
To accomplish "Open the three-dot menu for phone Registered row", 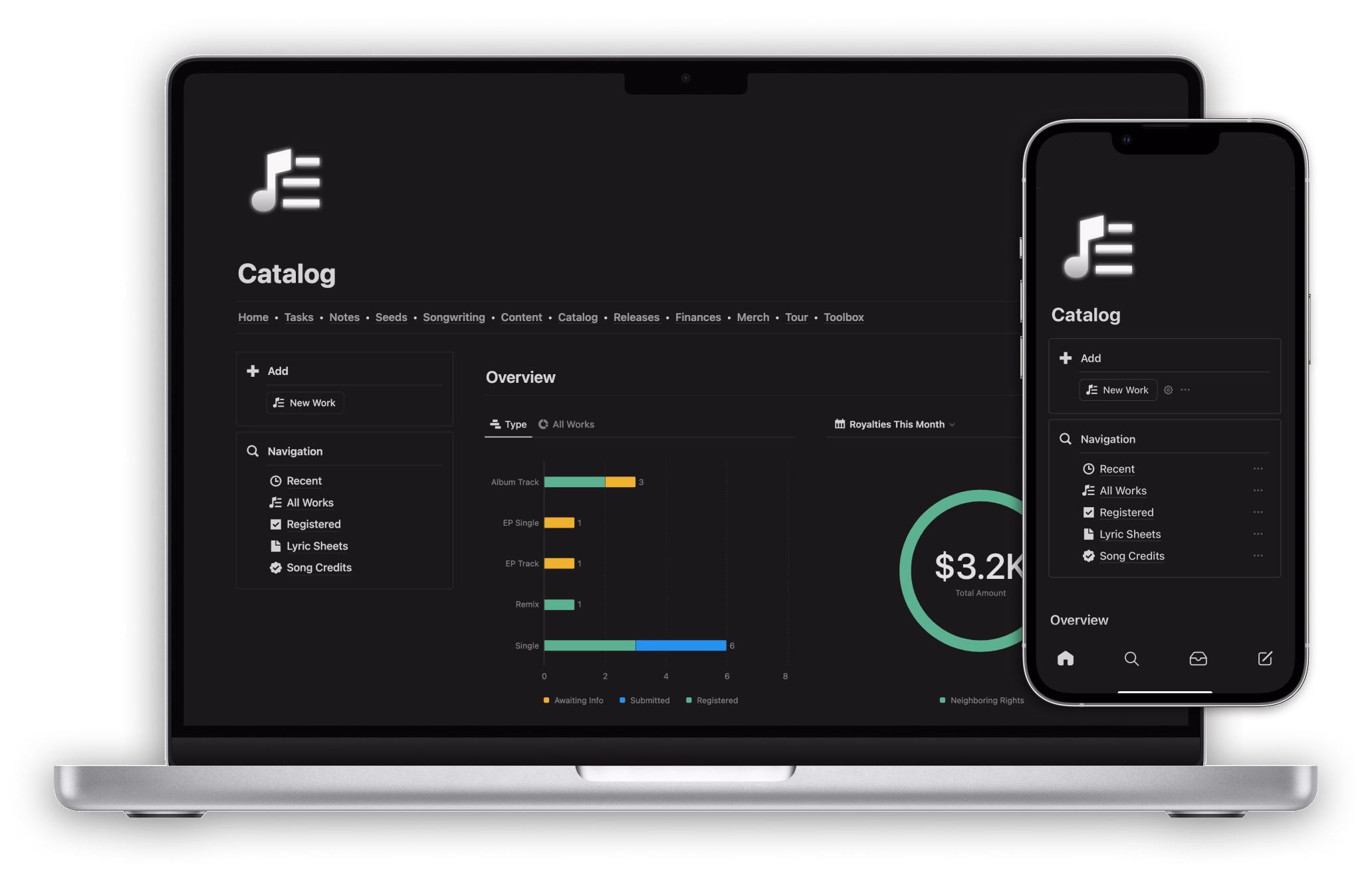I will click(1258, 512).
